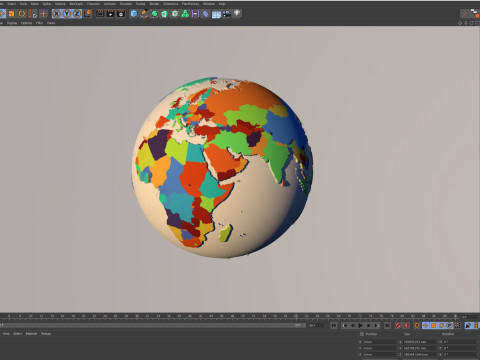This screenshot has height=360, width=480.
Task: Open the Character menu
Action: (93, 4)
